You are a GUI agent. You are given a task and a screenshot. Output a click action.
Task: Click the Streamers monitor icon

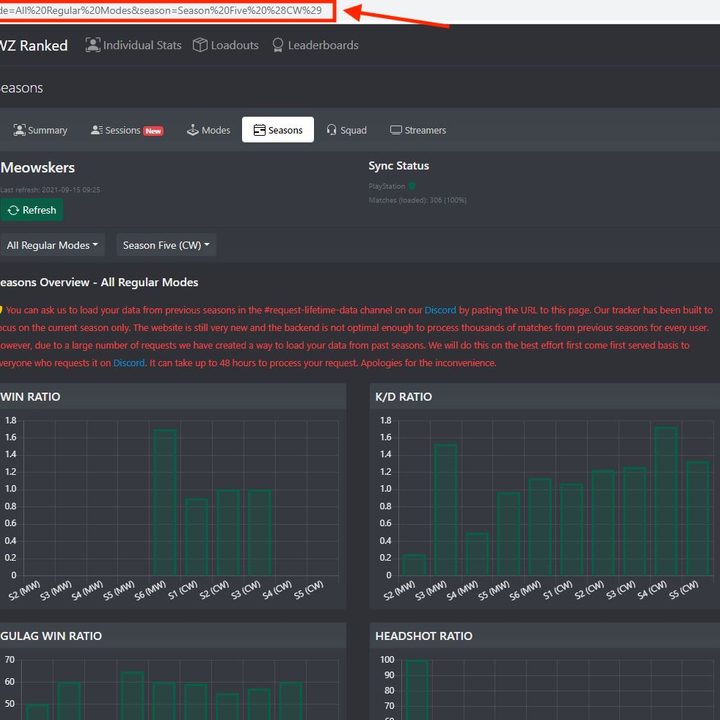[396, 130]
